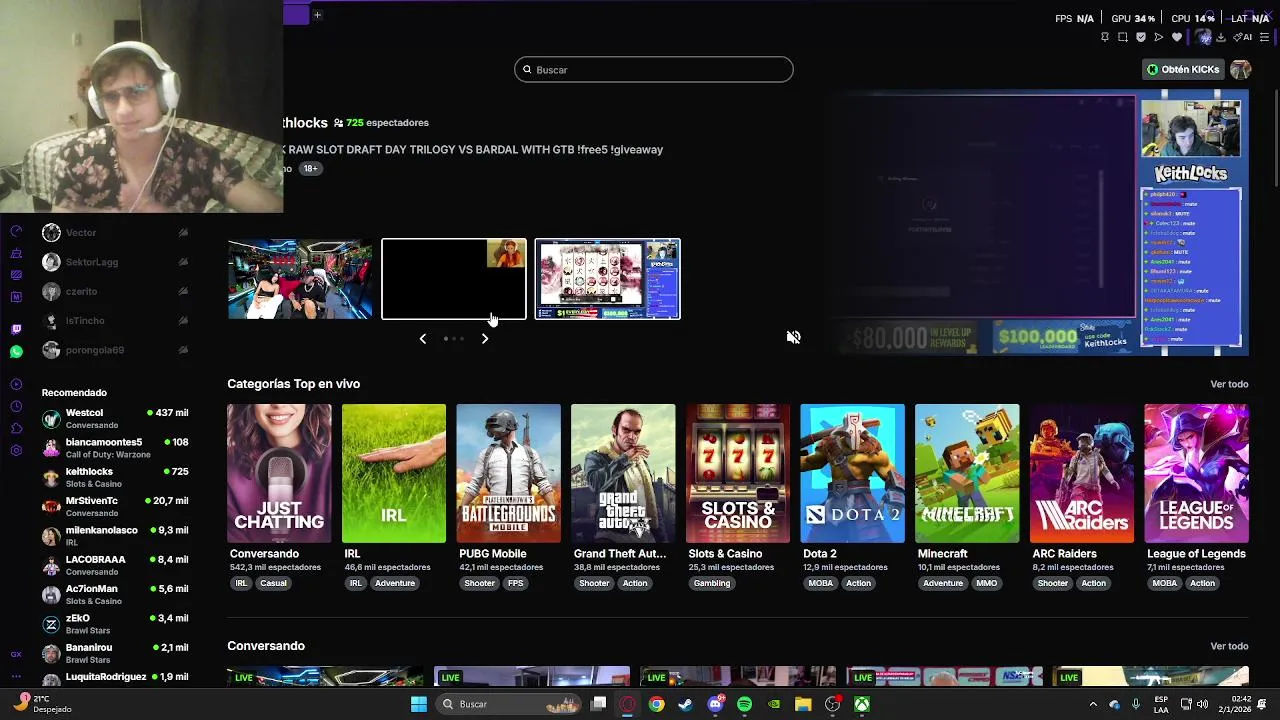Image resolution: width=1280 pixels, height=720 pixels.
Task: Toggle notifications for czerito
Action: coord(183,291)
